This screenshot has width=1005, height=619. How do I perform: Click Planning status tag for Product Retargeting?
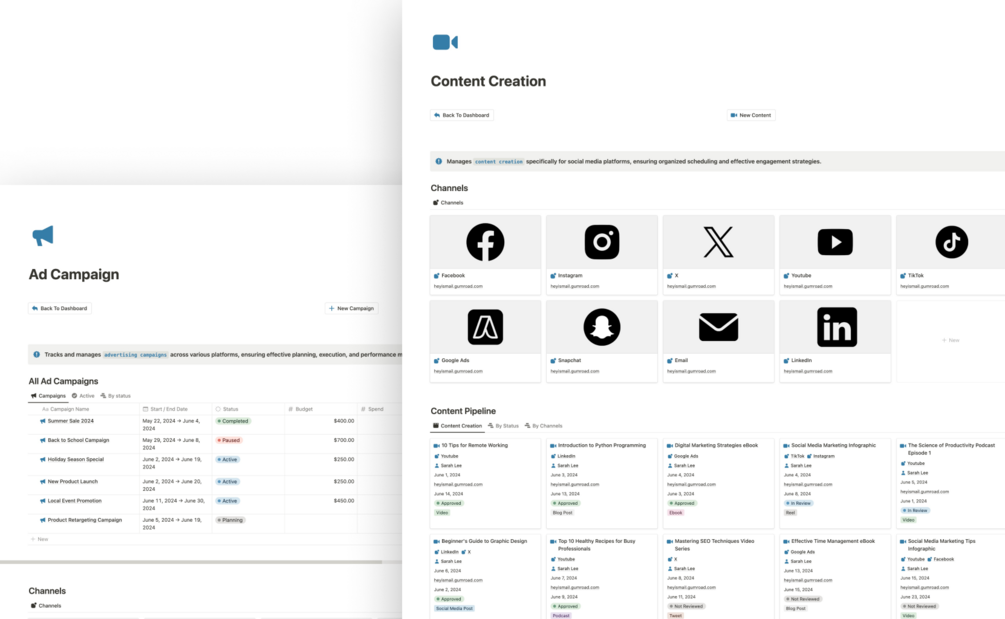pos(230,520)
